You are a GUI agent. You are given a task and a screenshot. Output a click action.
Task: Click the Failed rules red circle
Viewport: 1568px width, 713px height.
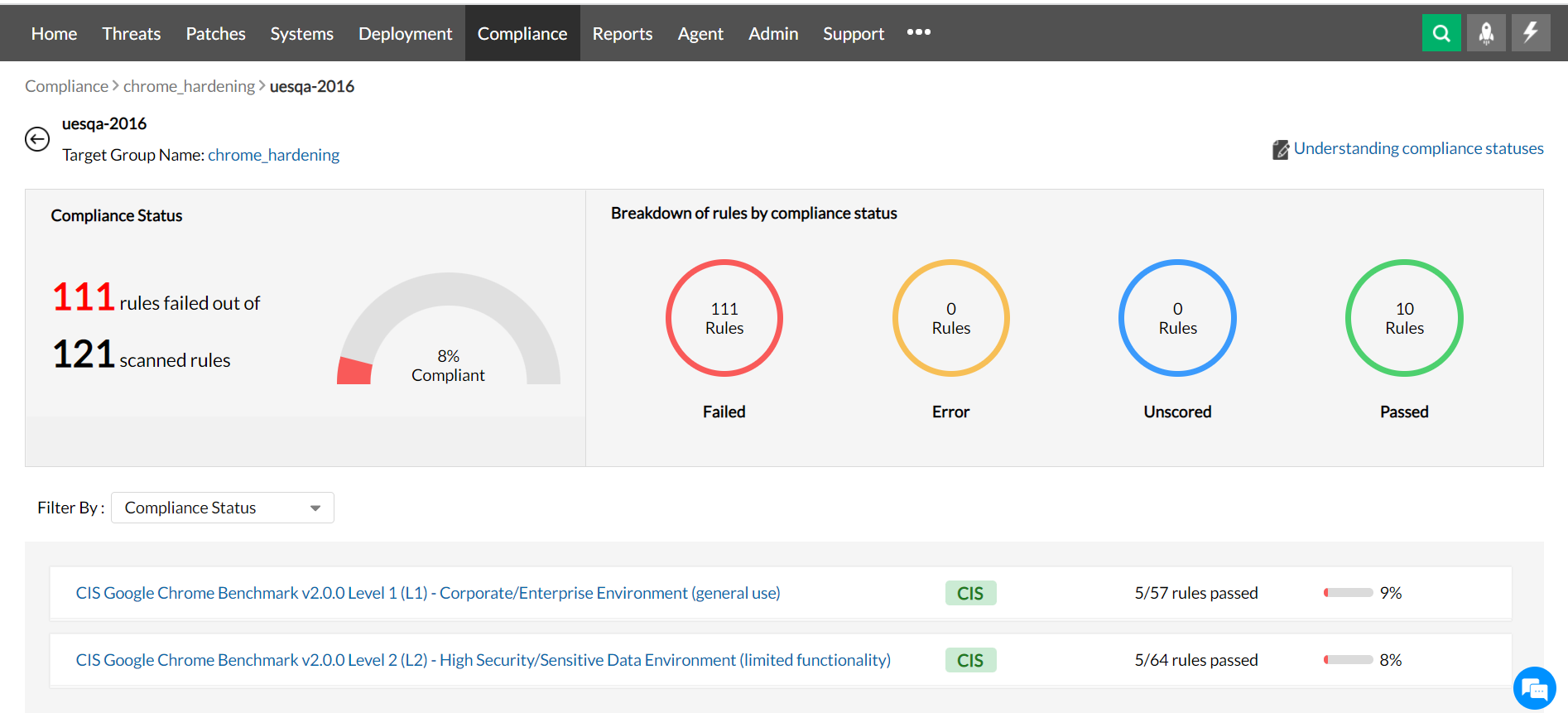(x=724, y=318)
